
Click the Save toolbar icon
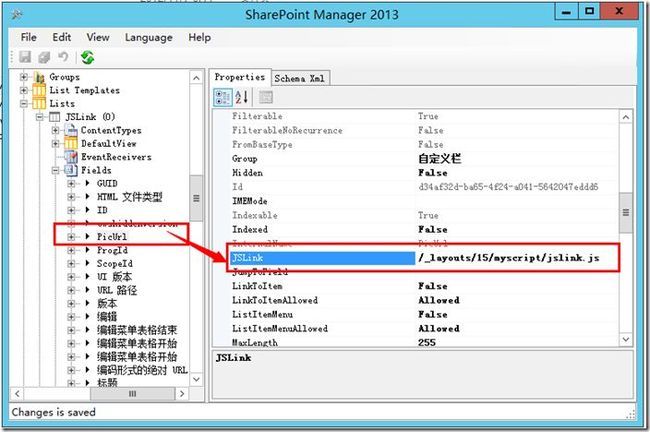(x=25, y=57)
